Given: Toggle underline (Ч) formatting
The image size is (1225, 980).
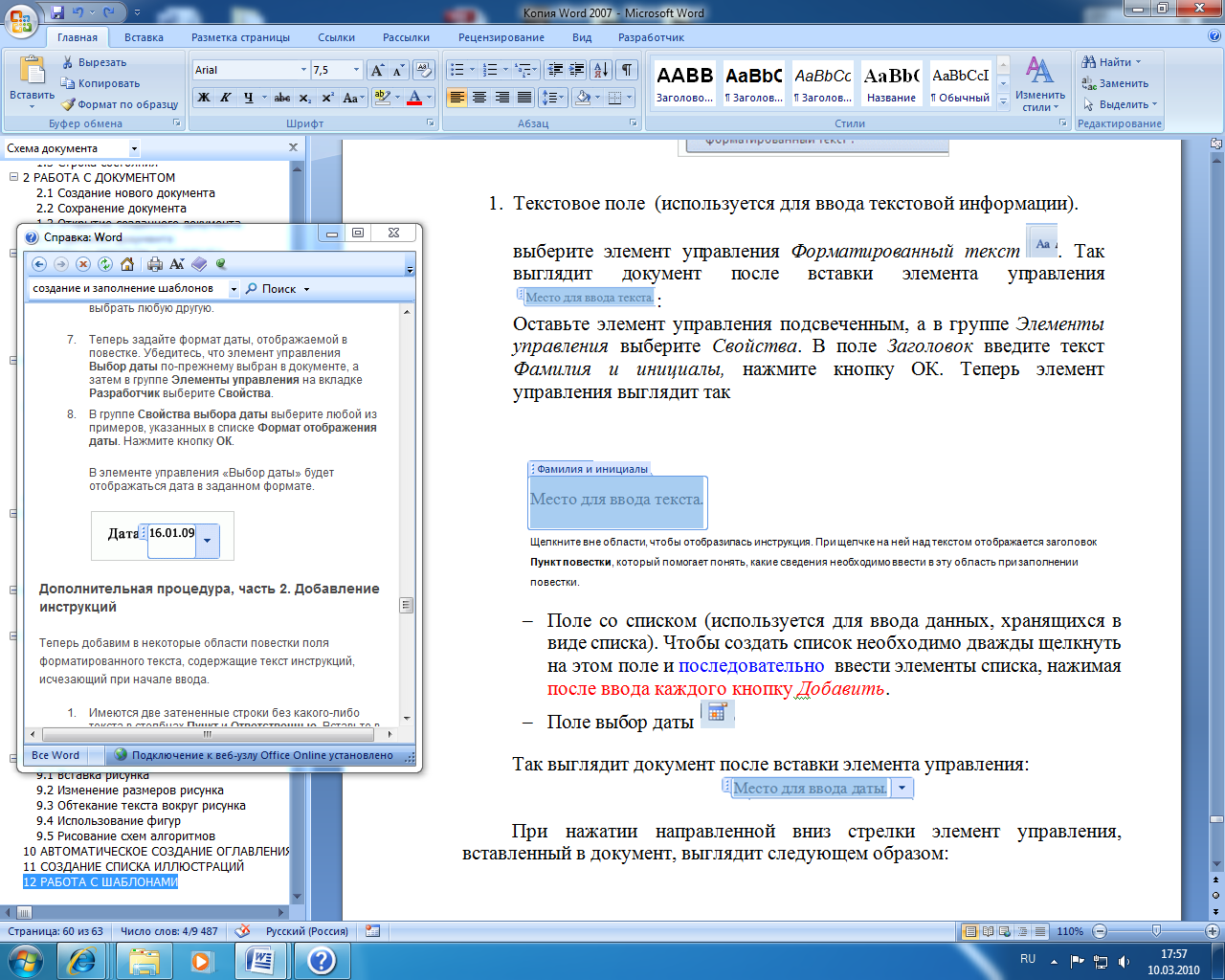Looking at the screenshot, I should coord(249,98).
